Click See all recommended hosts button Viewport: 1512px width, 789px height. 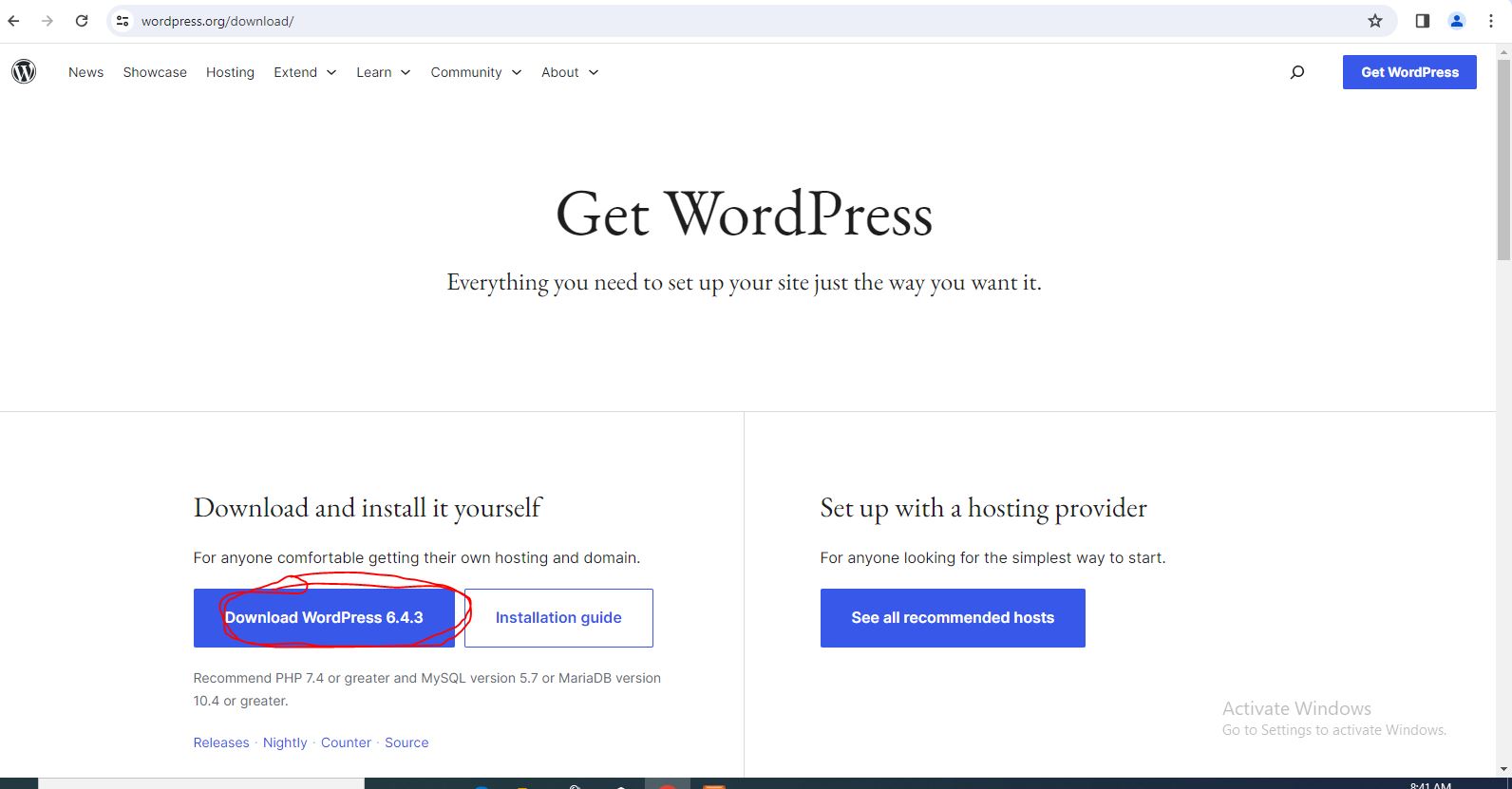pos(953,618)
